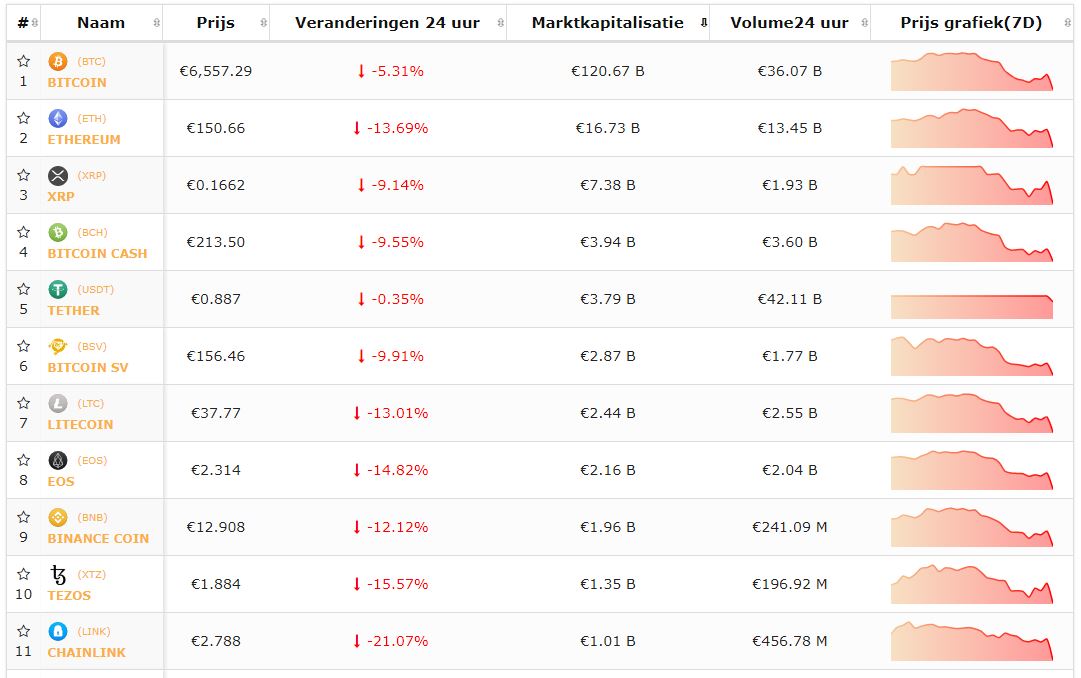Open XRP 7-day price chart
The height and width of the screenshot is (678, 1081).
coord(972,186)
